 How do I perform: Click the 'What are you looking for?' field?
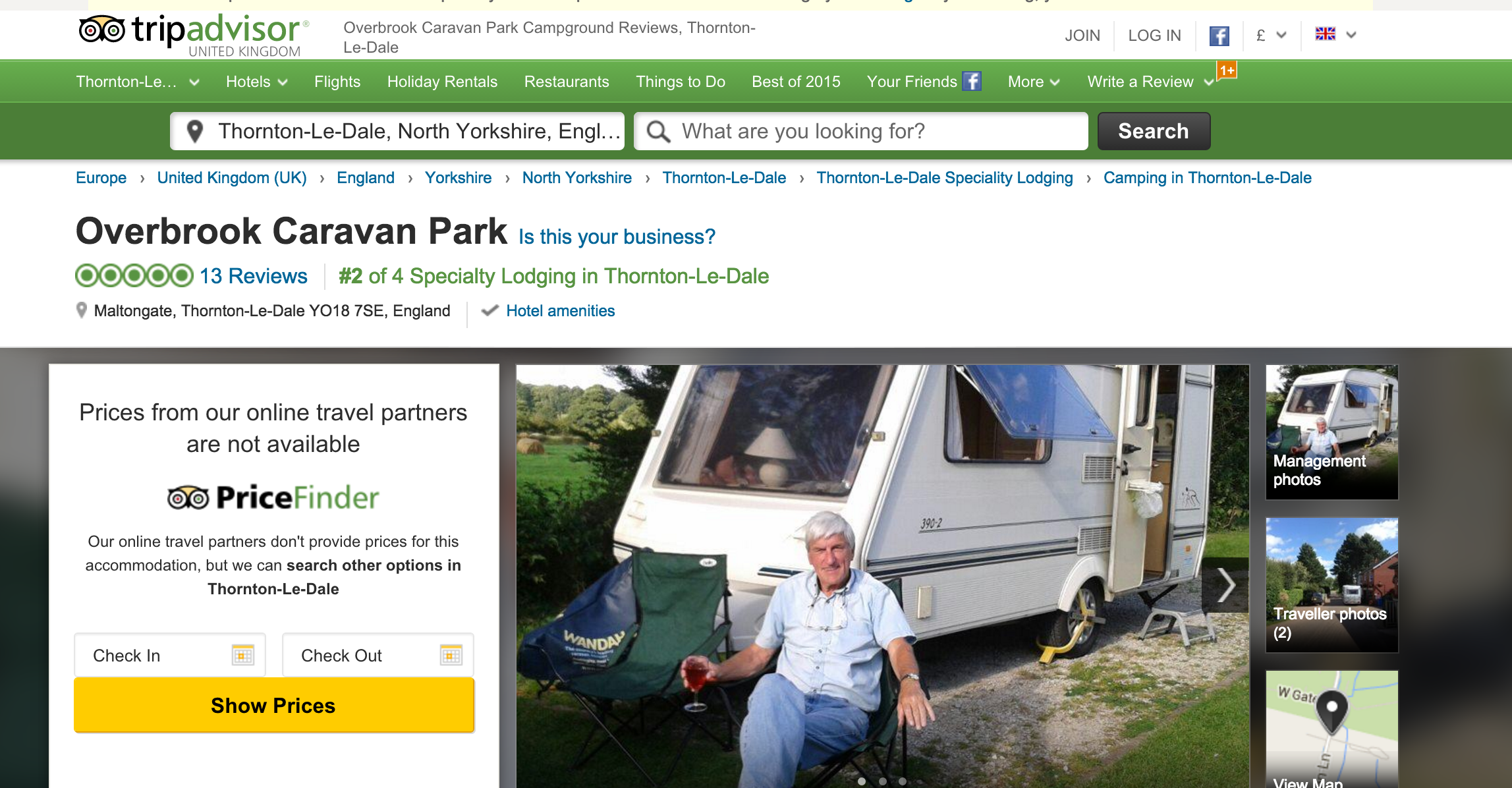tap(860, 131)
